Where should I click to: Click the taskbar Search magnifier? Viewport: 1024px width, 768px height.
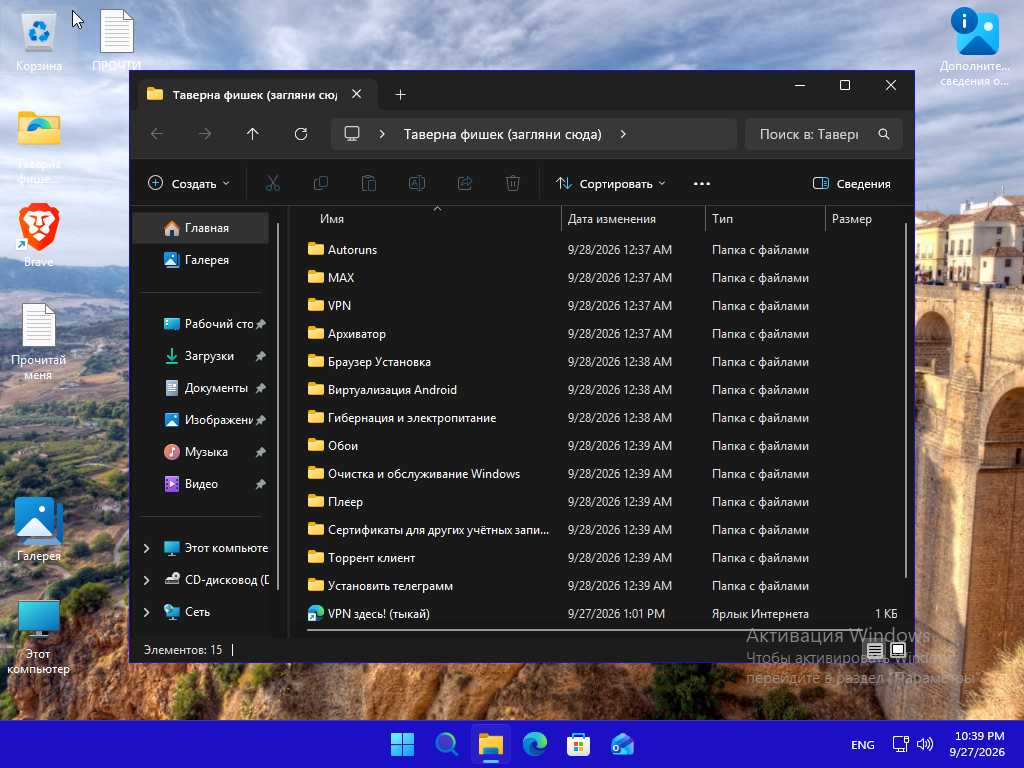coord(447,744)
